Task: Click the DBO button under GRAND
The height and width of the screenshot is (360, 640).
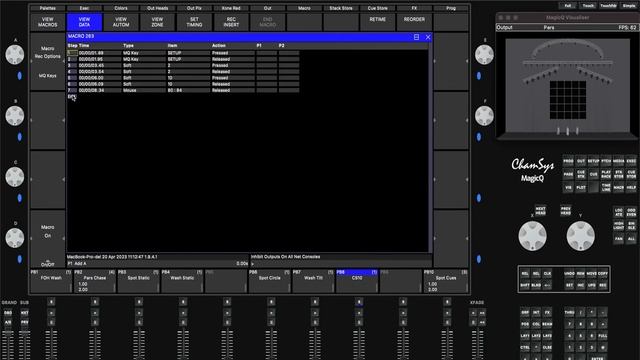Action: coord(8,313)
